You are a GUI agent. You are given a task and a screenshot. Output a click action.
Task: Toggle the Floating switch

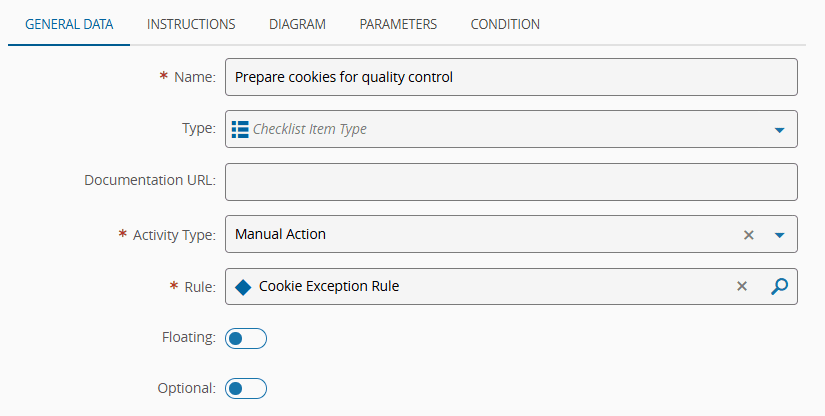[x=246, y=339]
